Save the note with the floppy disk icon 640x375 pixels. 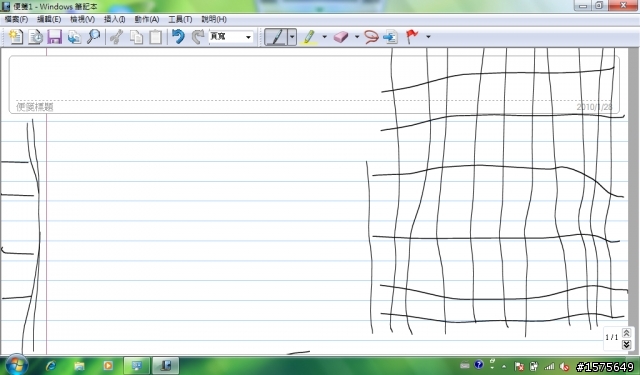(x=55, y=37)
